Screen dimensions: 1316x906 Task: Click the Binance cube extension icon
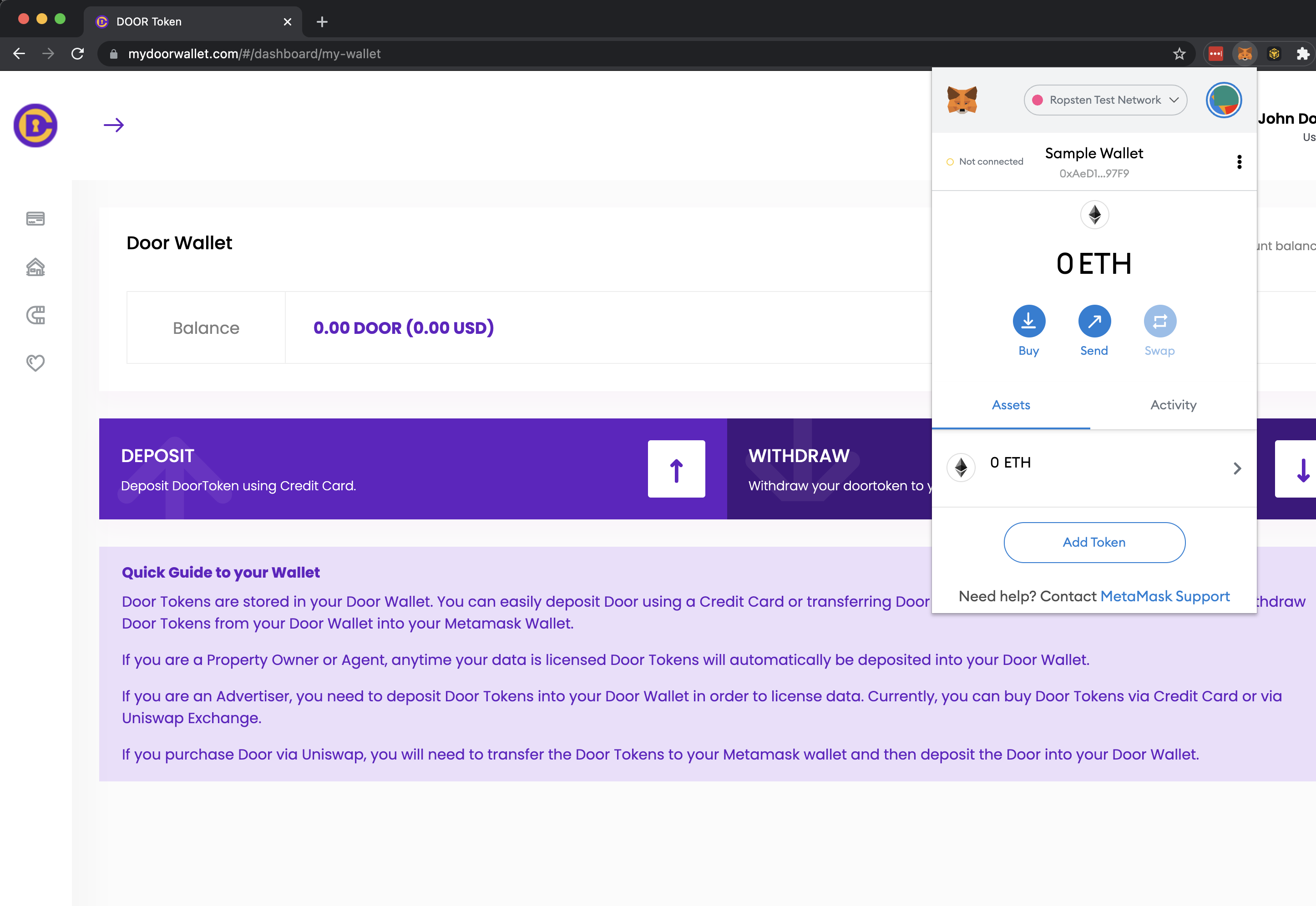coord(1275,54)
